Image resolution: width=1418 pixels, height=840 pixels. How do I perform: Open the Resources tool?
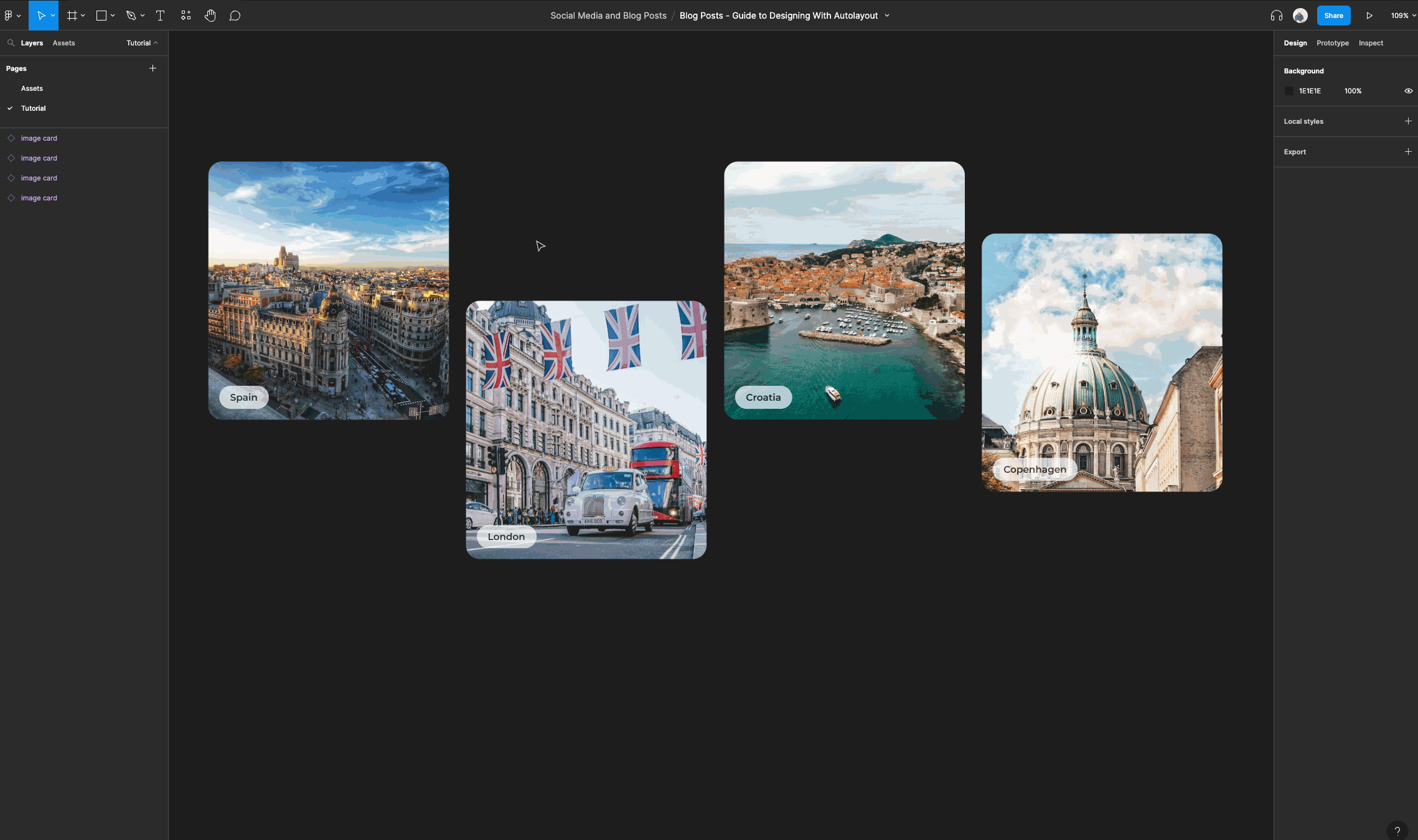click(x=185, y=16)
